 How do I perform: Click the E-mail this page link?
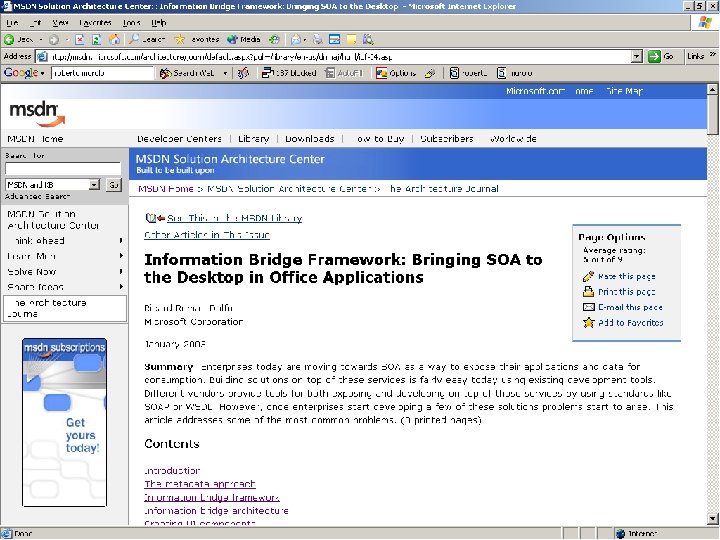click(x=630, y=307)
